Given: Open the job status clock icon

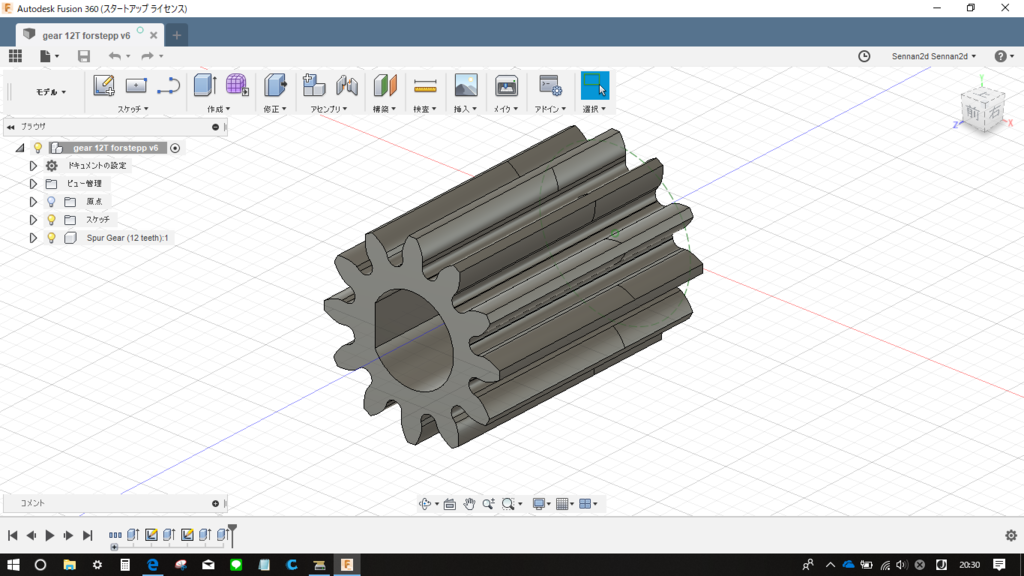Looking at the screenshot, I should tap(864, 56).
